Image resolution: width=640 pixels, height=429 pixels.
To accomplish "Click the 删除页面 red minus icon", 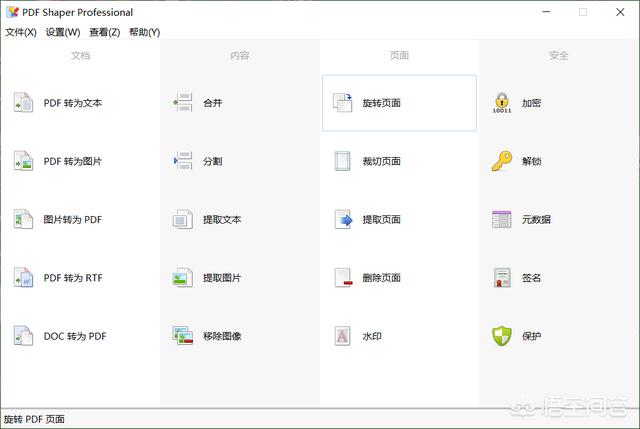I will click(343, 278).
